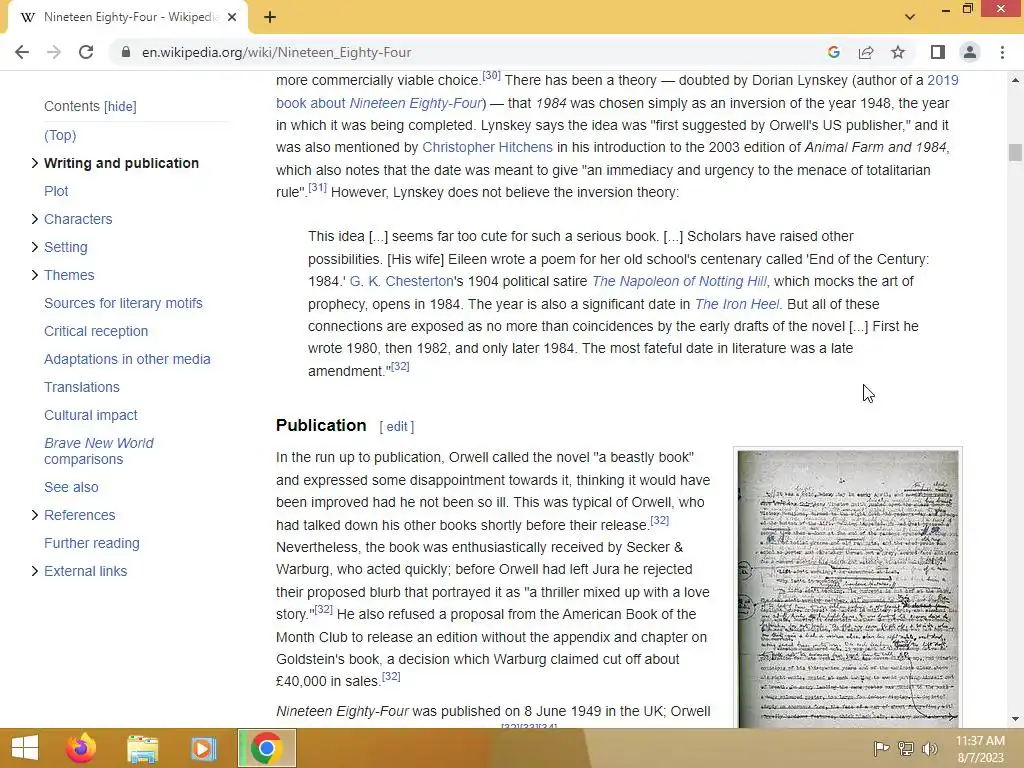Expand the Setting contents entry
The image size is (1024, 768).
[35, 247]
